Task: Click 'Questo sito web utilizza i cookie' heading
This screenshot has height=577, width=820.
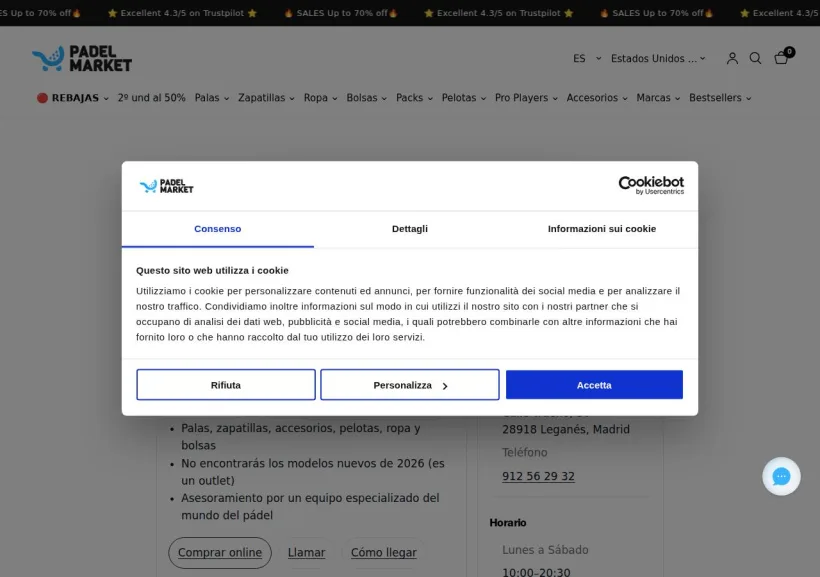Action: (212, 270)
